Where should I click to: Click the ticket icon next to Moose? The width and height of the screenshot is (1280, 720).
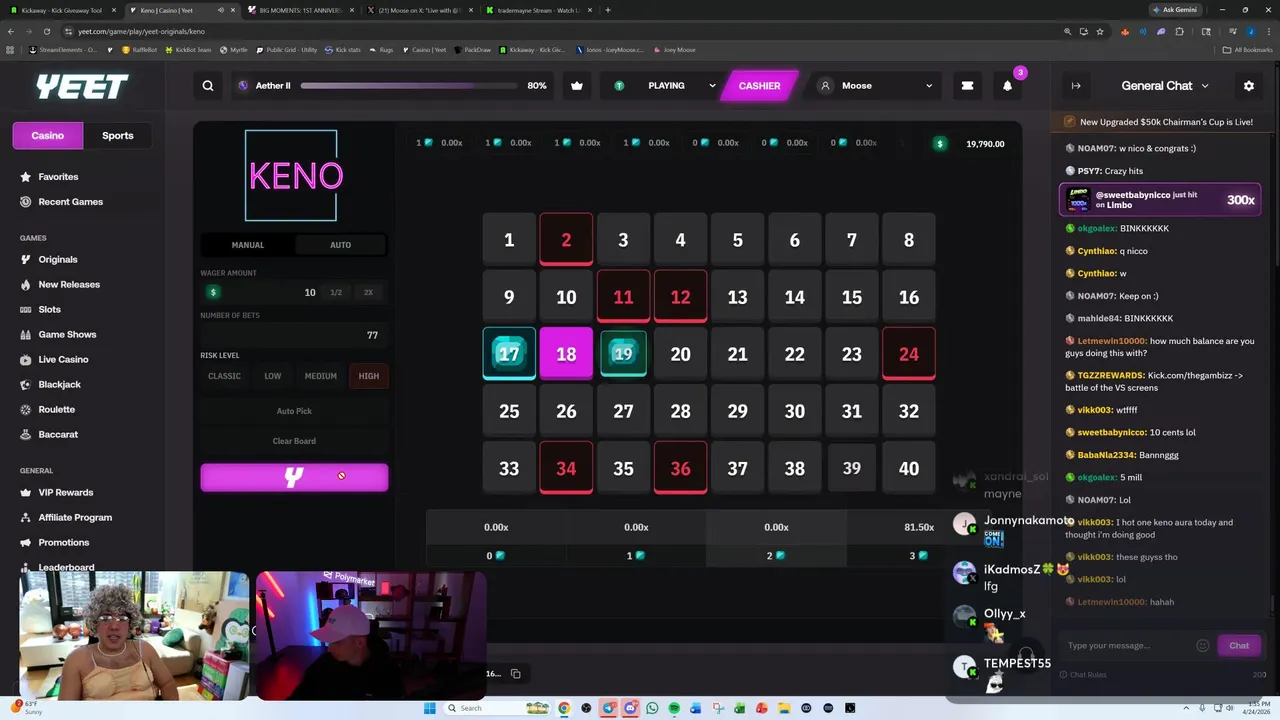[x=967, y=86]
